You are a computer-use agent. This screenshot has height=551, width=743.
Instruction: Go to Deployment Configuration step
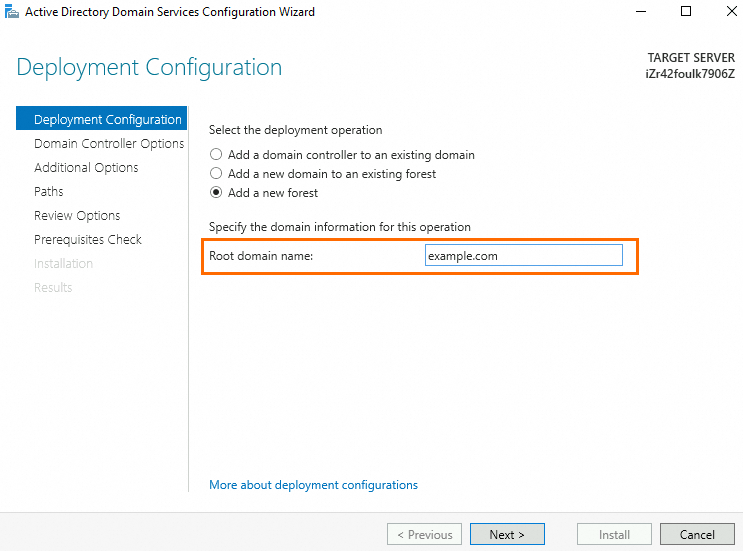[x=101, y=118]
